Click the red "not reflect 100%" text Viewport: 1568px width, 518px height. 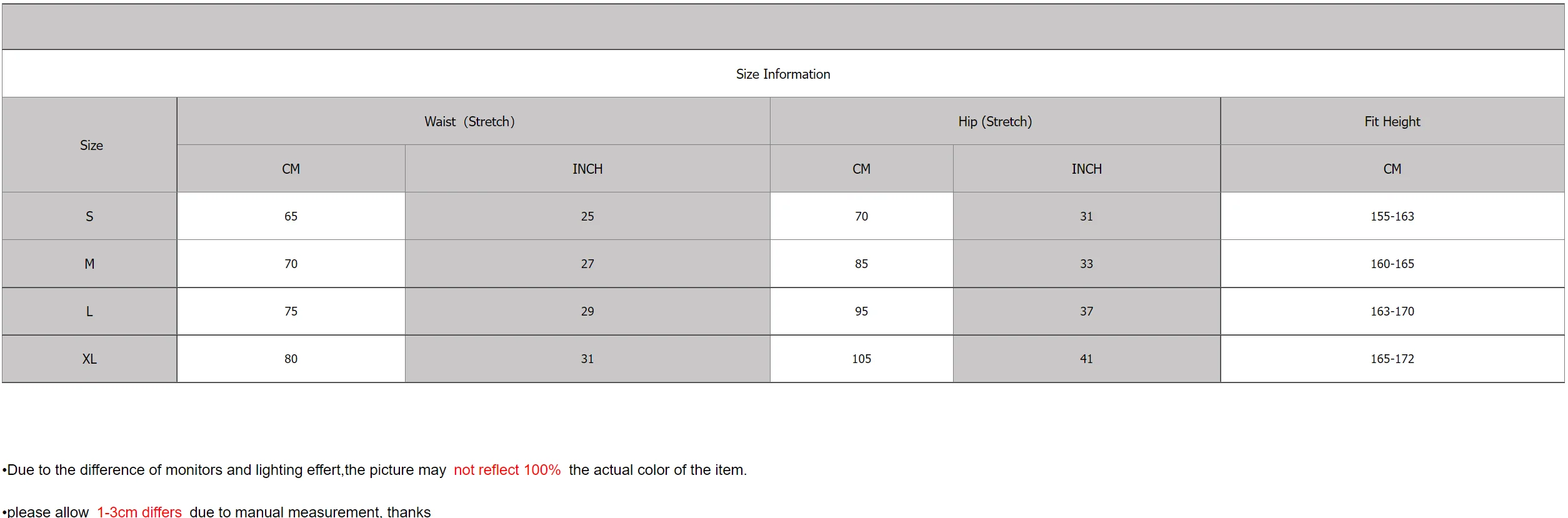507,470
